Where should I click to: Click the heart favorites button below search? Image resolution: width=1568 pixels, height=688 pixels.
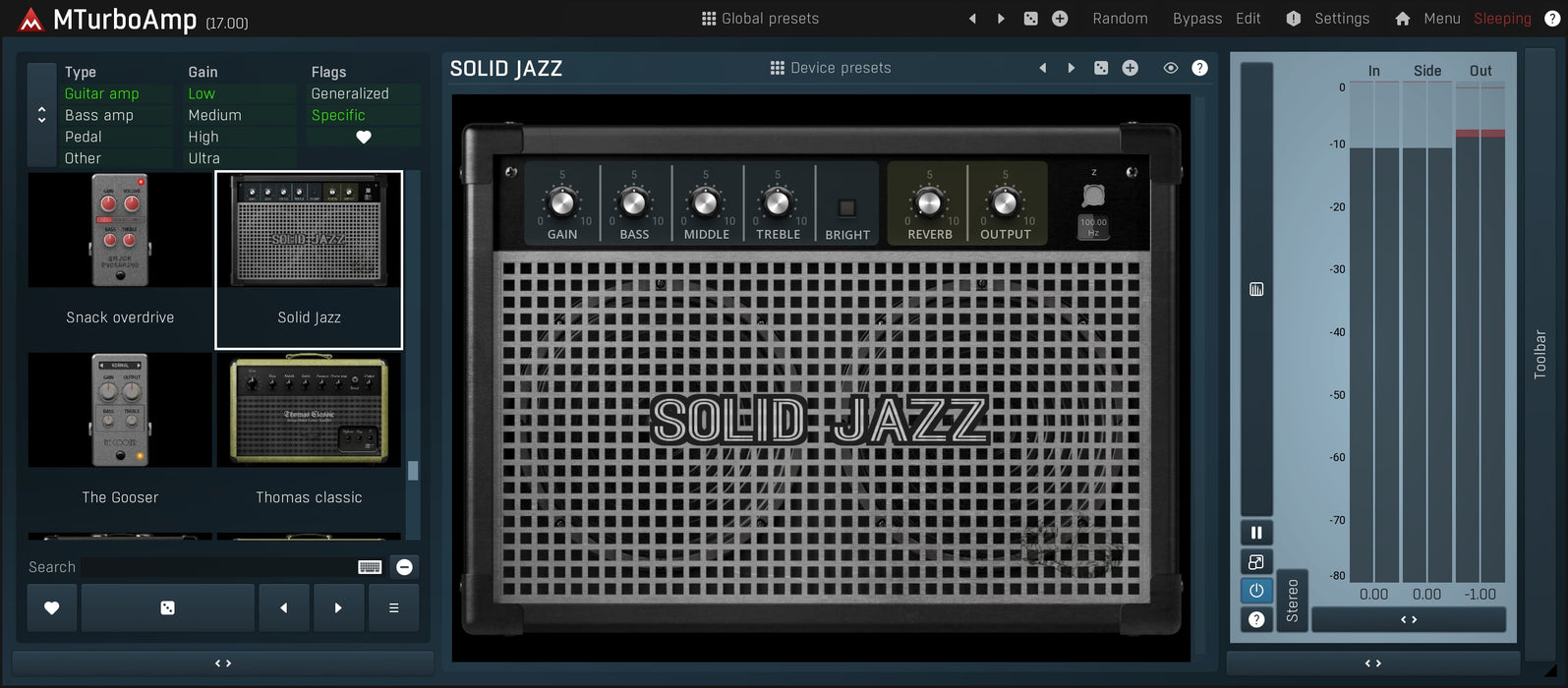click(x=52, y=608)
